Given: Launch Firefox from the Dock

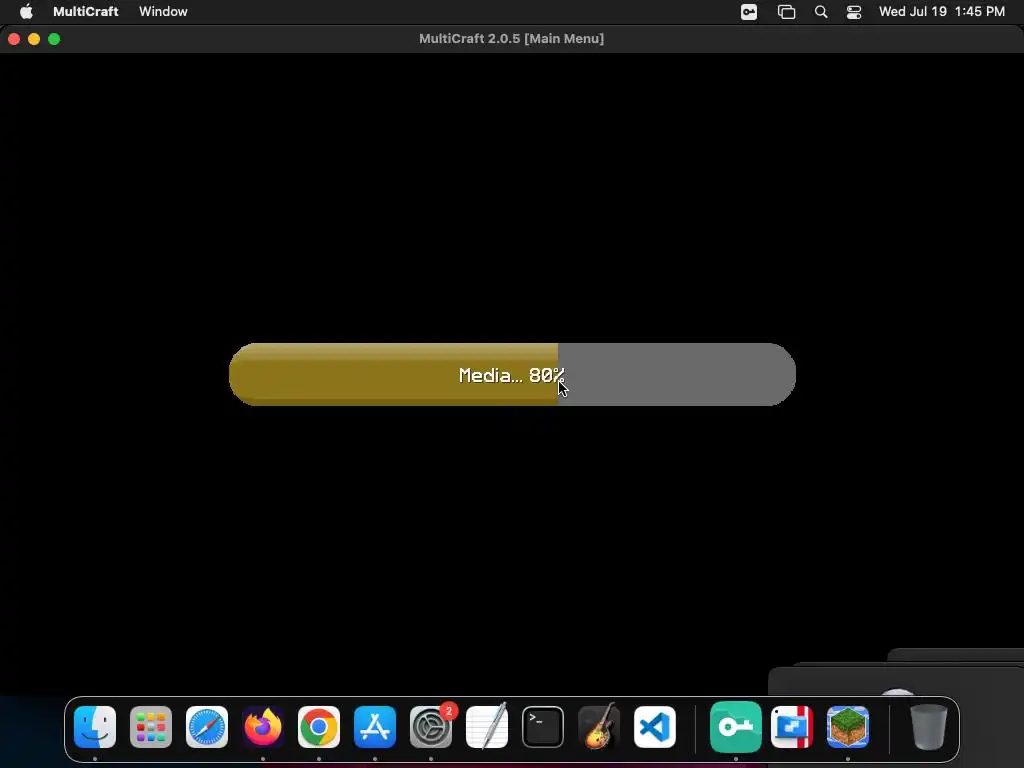Looking at the screenshot, I should point(263,727).
